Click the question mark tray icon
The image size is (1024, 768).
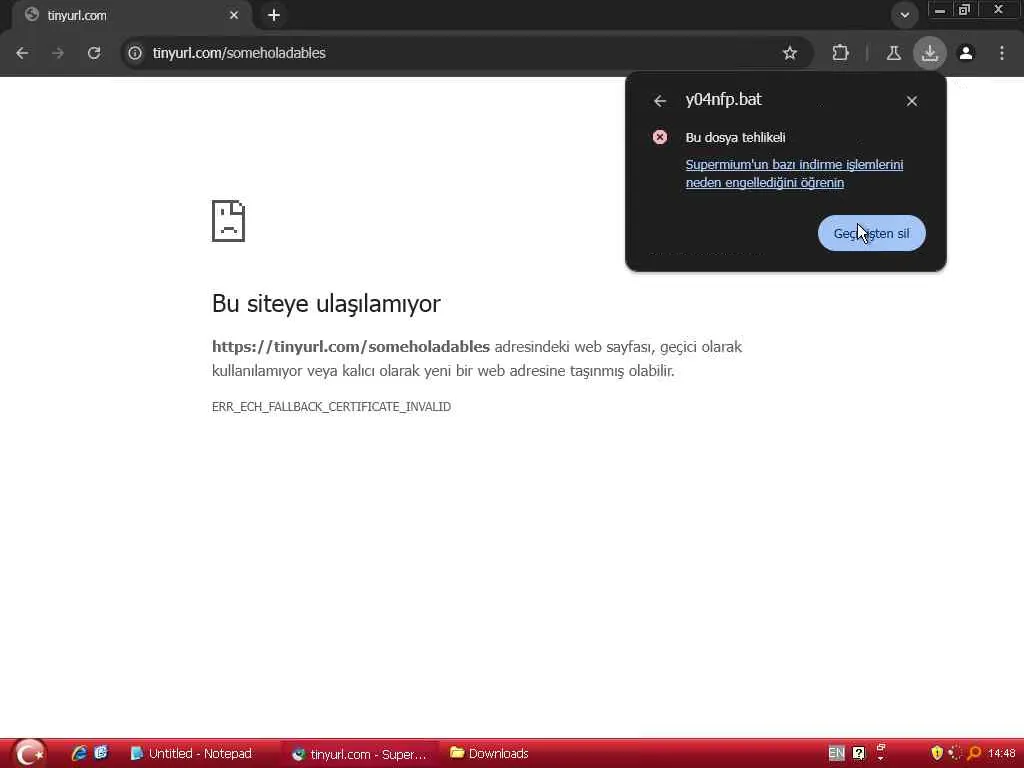(x=859, y=753)
